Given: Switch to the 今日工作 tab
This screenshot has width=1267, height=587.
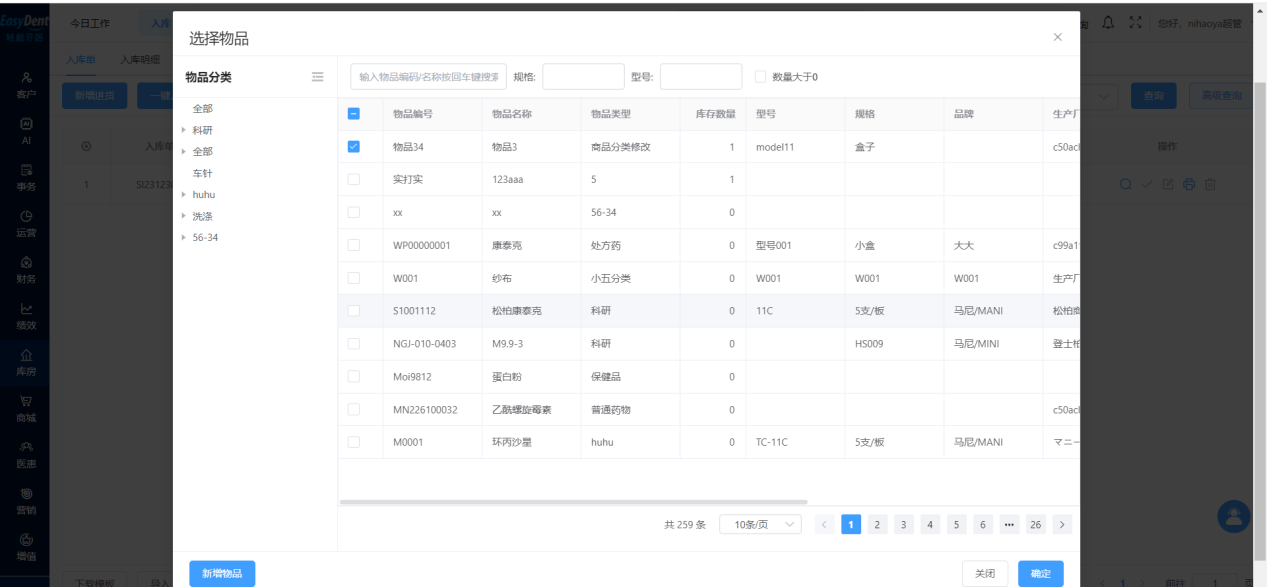Looking at the screenshot, I should pyautogui.click(x=90, y=23).
